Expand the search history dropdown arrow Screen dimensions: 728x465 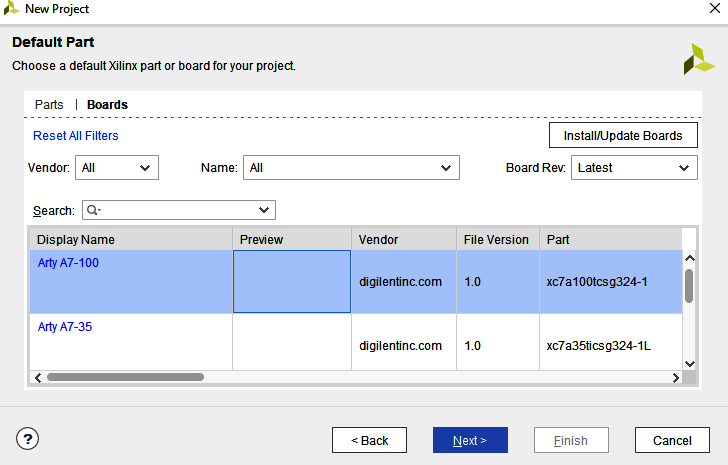point(264,210)
